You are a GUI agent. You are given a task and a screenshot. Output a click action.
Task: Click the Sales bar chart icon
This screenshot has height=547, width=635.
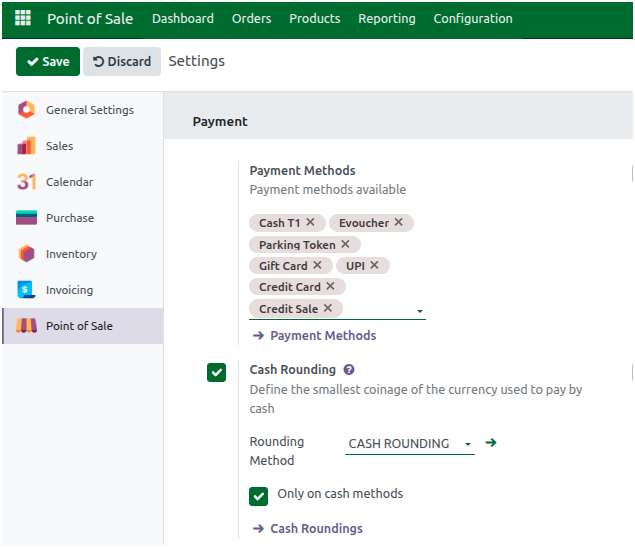(26, 146)
